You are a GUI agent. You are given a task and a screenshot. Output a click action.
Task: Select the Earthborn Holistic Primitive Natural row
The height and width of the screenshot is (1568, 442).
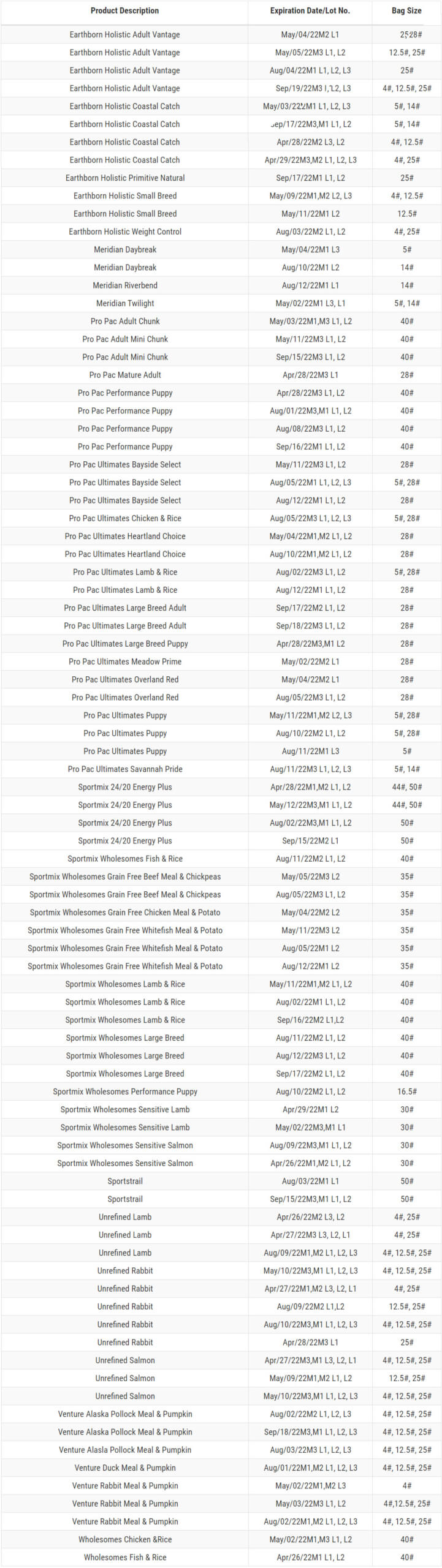click(125, 178)
